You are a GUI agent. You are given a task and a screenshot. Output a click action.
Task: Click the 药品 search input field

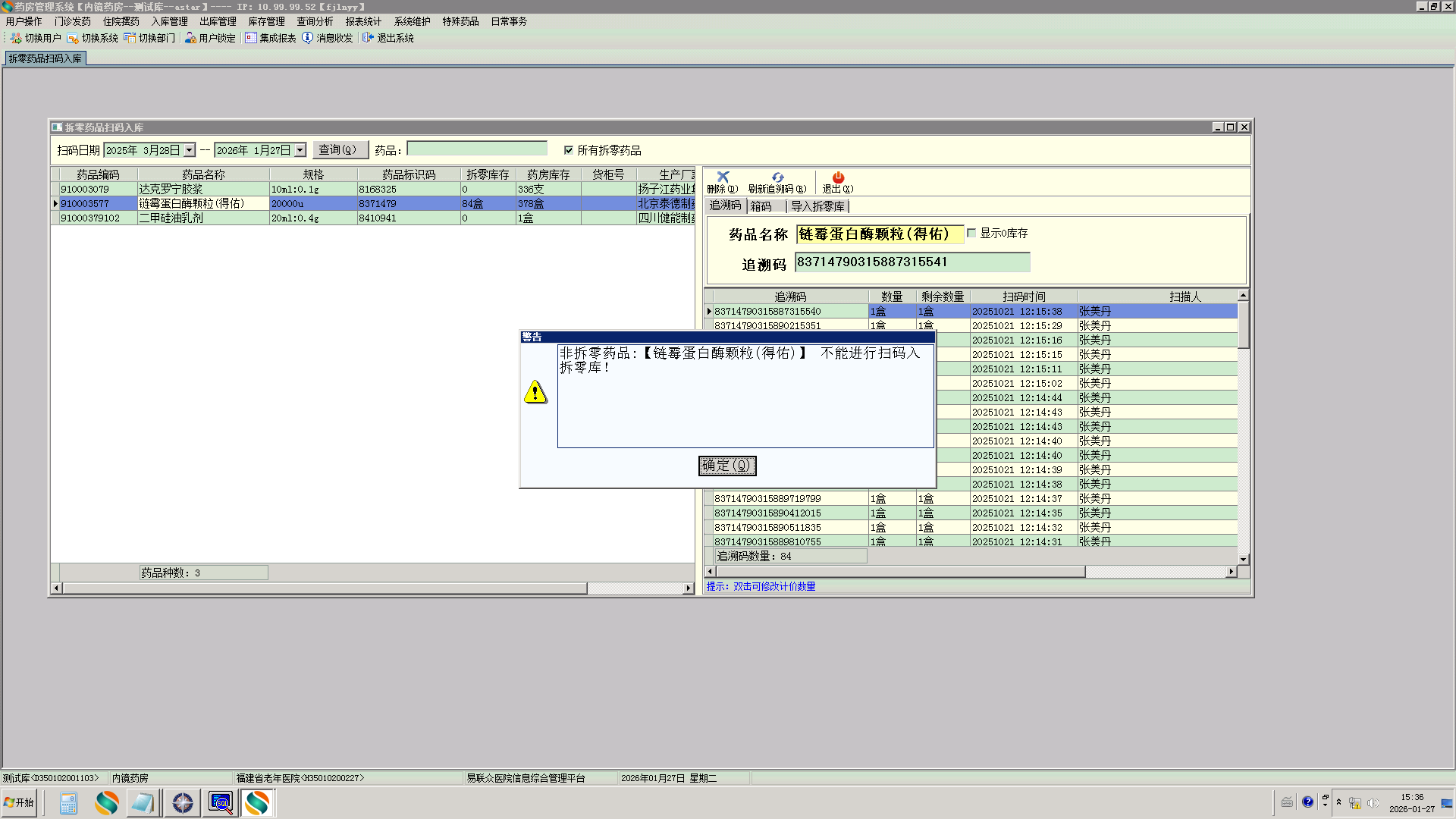(x=476, y=149)
